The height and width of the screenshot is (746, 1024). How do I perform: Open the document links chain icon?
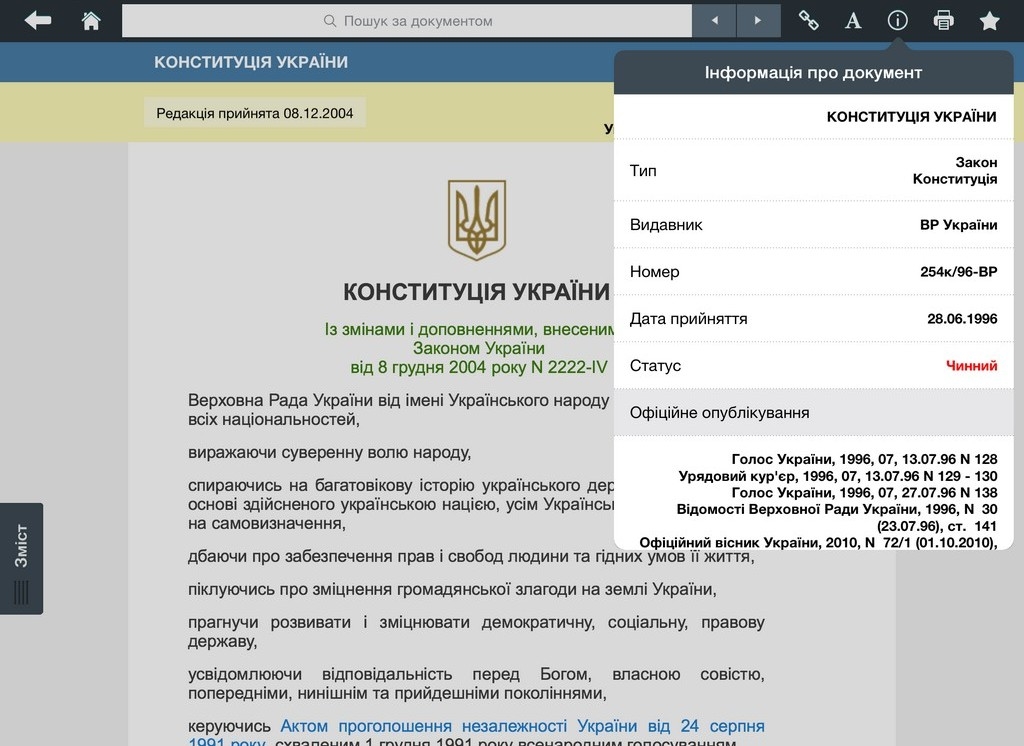808,21
